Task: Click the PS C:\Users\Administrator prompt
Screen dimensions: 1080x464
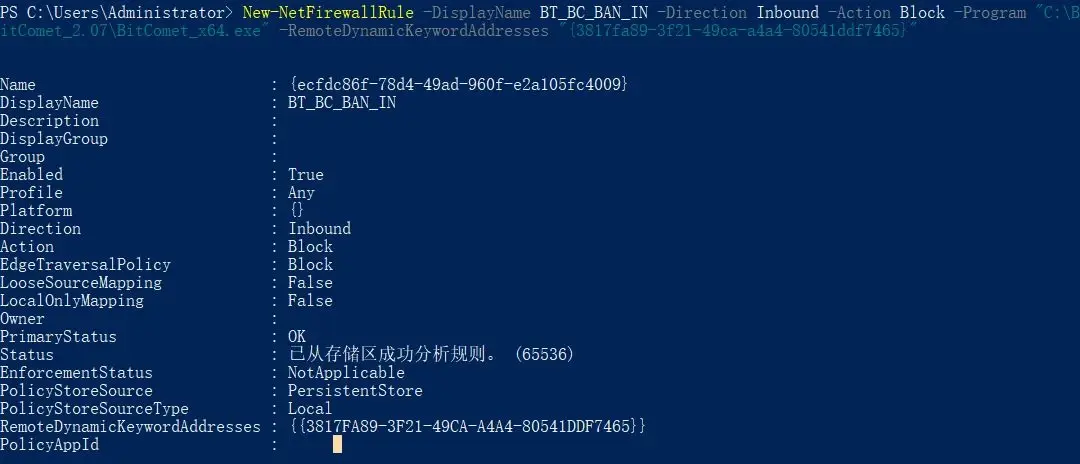Action: (x=115, y=13)
